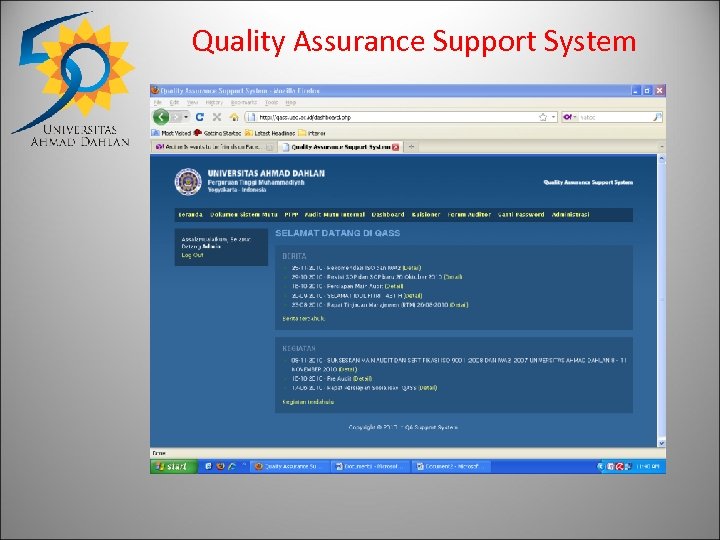The image size is (720, 540).
Task: Click the first quick launch icon beside Start
Action: 208,467
